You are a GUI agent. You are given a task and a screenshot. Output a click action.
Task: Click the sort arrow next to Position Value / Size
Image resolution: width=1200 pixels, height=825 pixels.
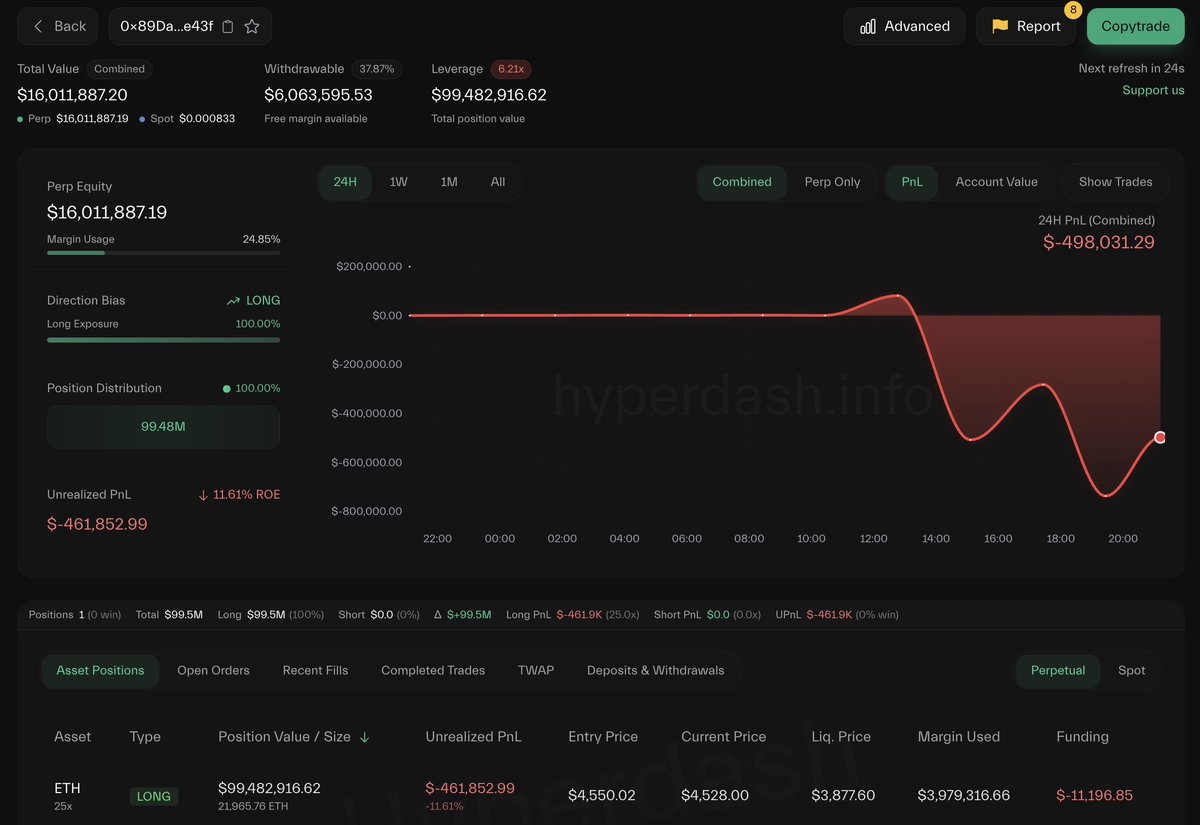[365, 737]
